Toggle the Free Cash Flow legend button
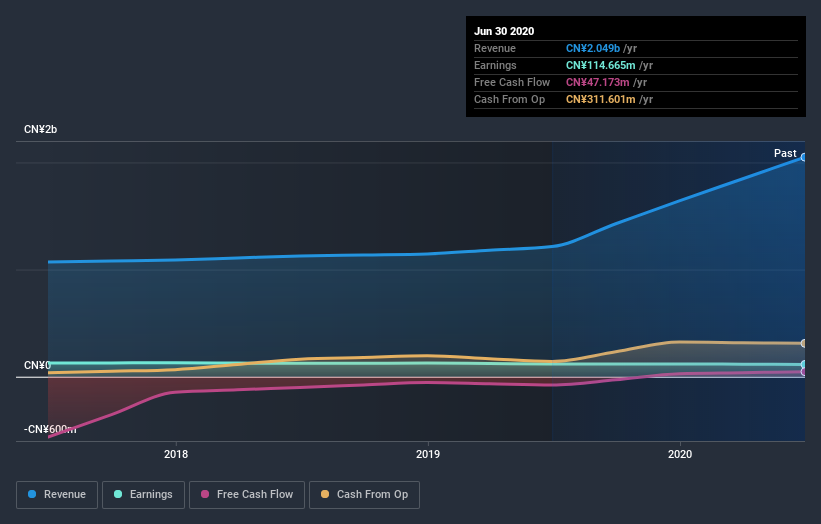The image size is (821, 524). point(247,495)
